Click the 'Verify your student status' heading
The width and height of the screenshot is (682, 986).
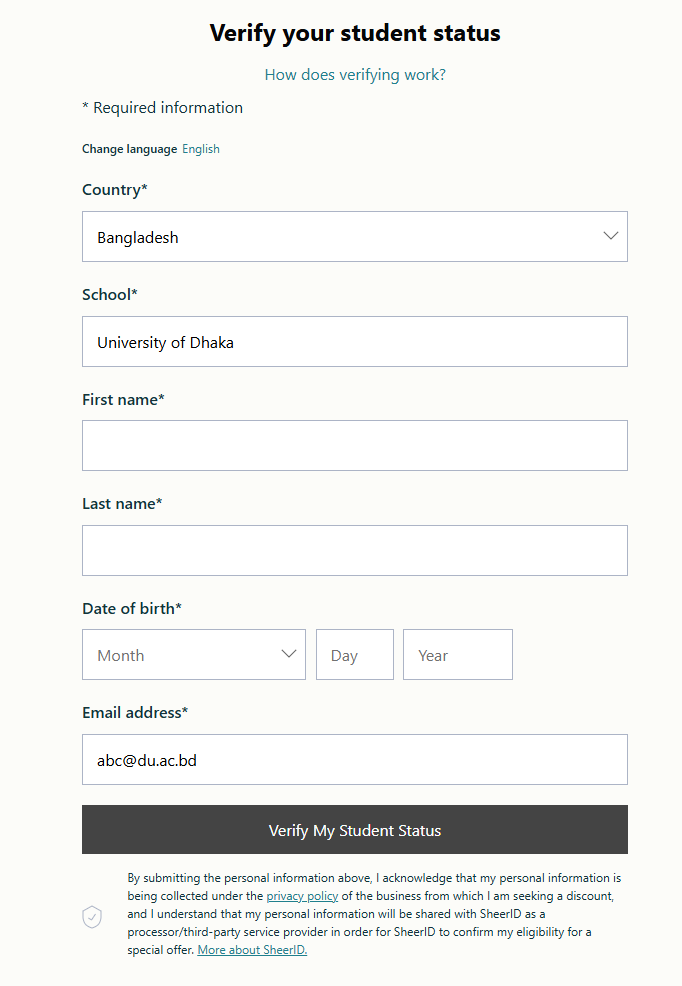click(x=355, y=33)
